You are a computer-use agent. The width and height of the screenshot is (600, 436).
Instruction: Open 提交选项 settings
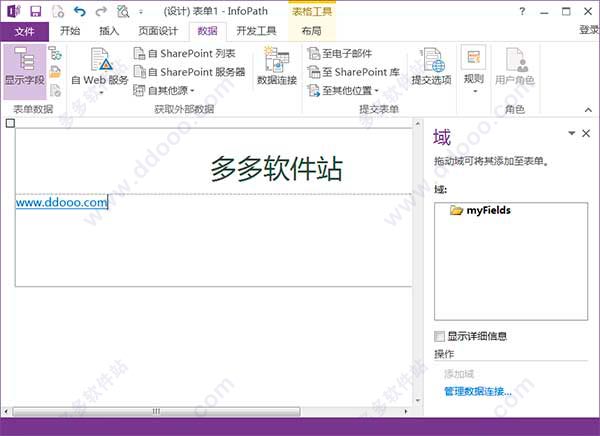click(431, 66)
